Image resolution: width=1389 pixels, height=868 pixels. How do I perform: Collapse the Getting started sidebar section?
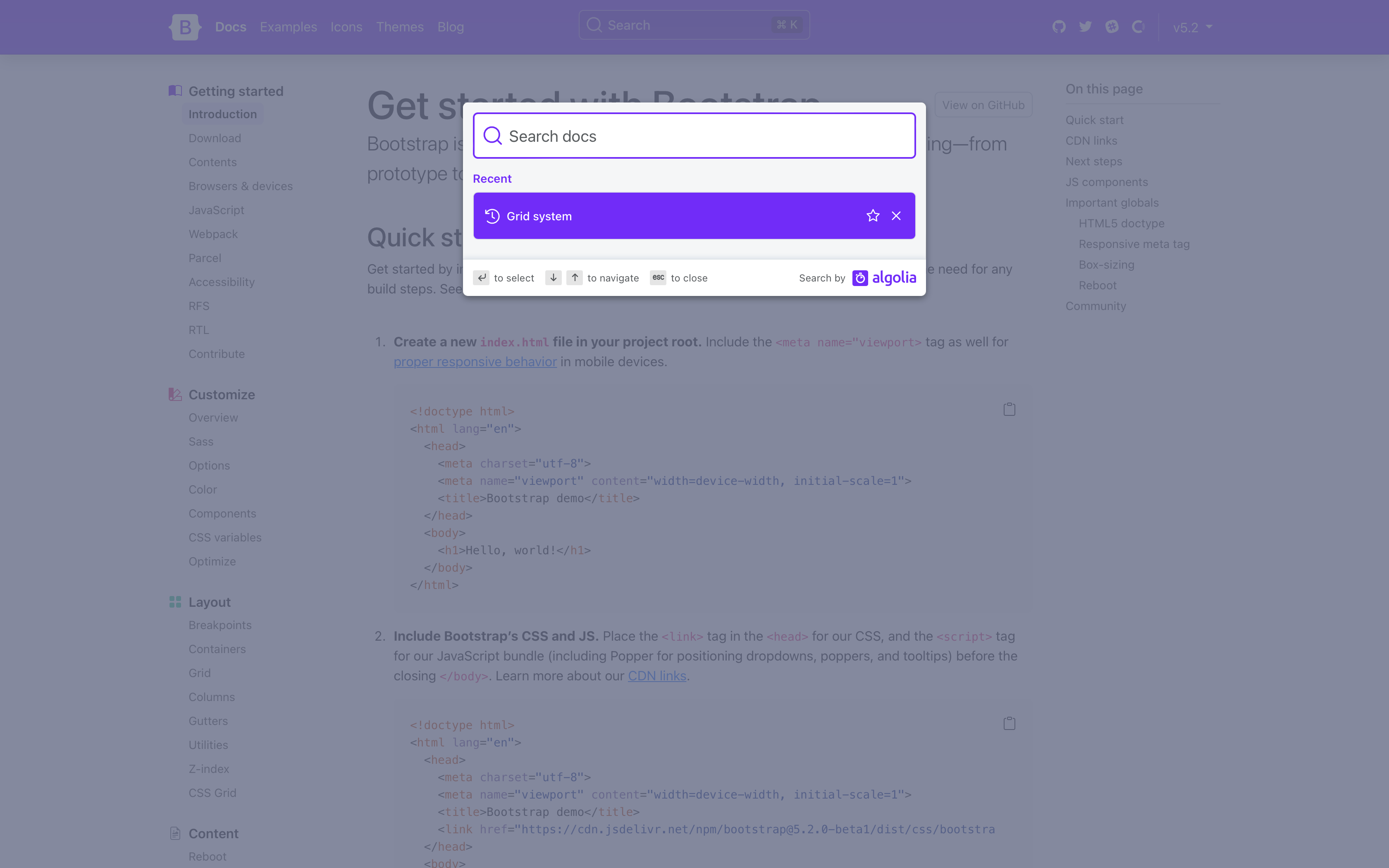(235, 91)
